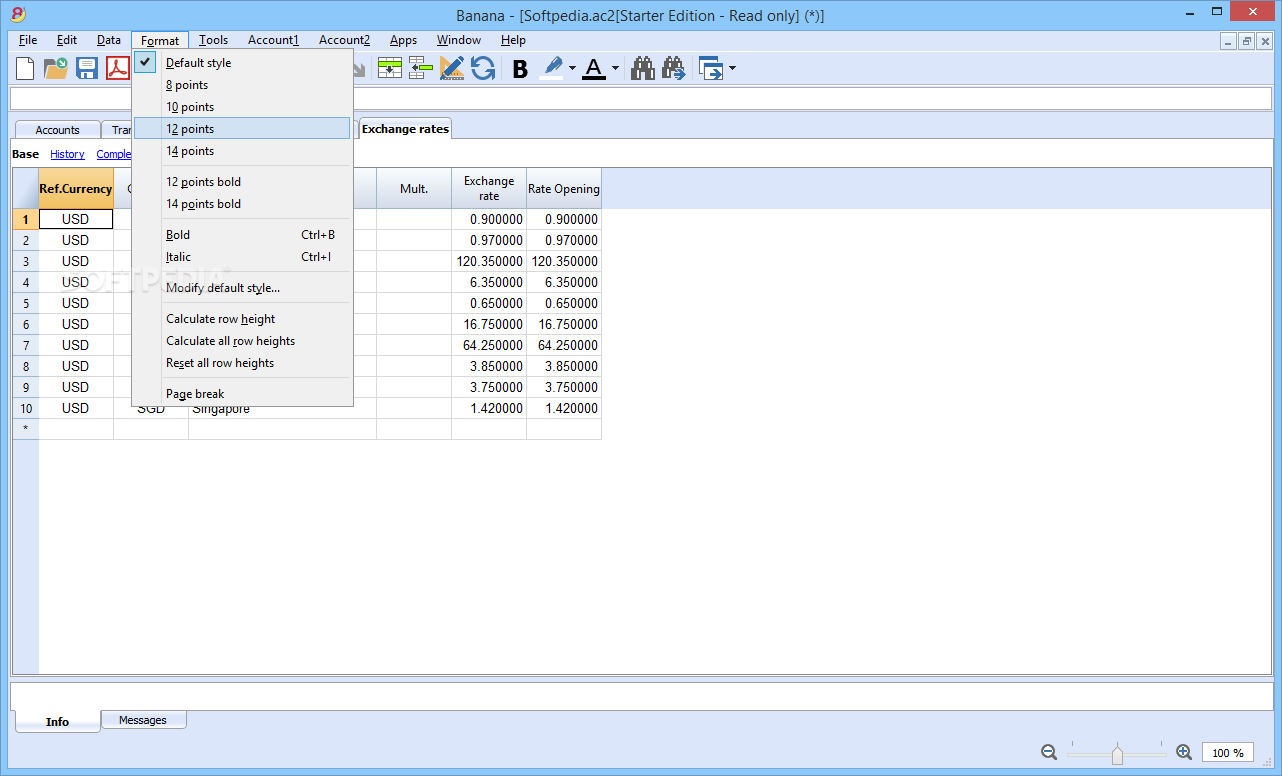
Task: Select Calculate row height
Action: pyautogui.click(x=243, y=319)
